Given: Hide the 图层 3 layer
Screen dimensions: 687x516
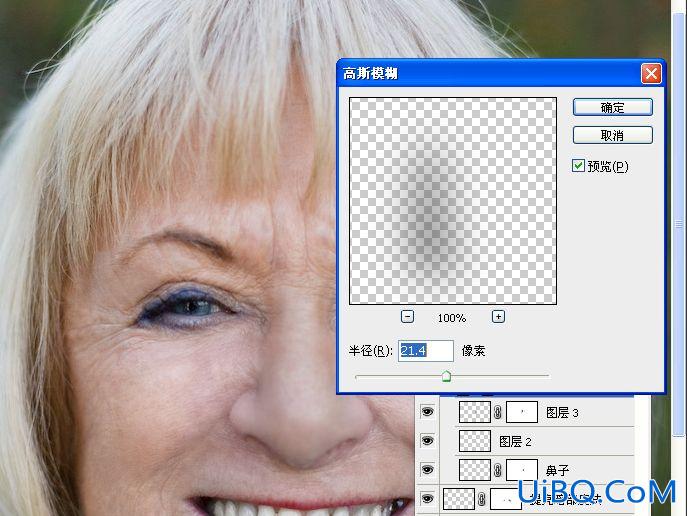Looking at the screenshot, I should pyautogui.click(x=427, y=412).
